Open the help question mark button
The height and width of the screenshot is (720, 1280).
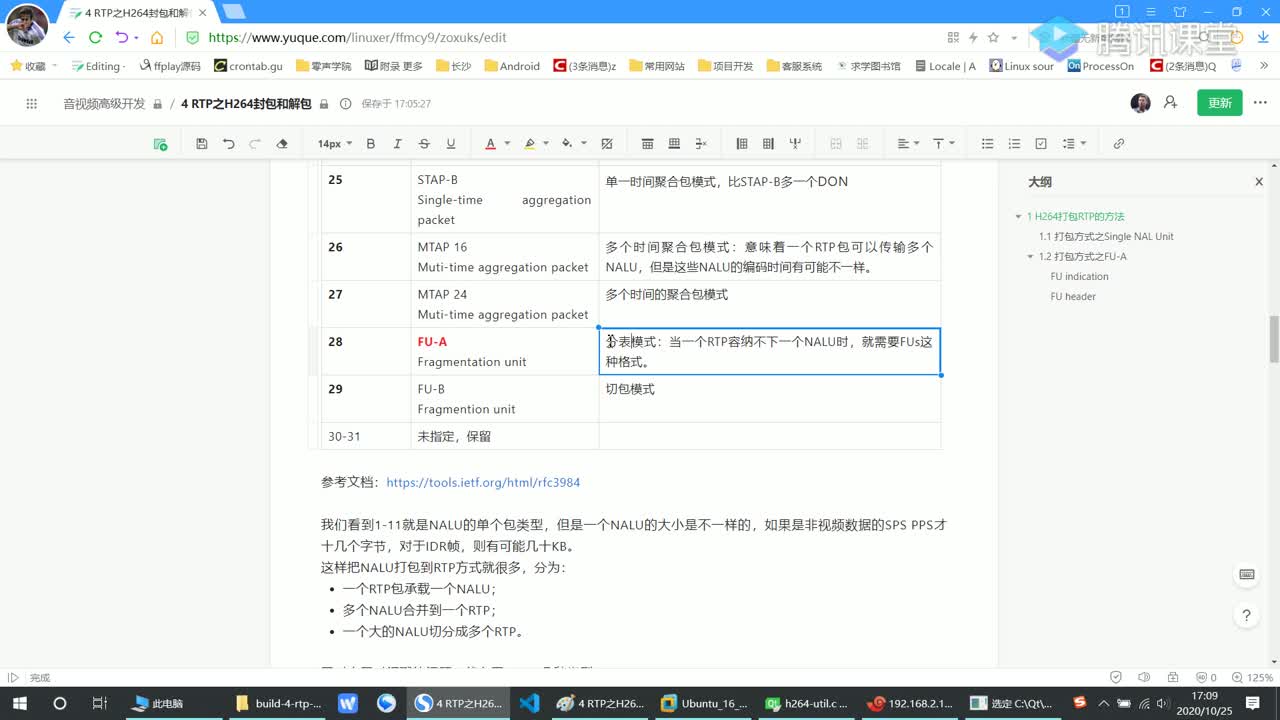tap(1246, 616)
